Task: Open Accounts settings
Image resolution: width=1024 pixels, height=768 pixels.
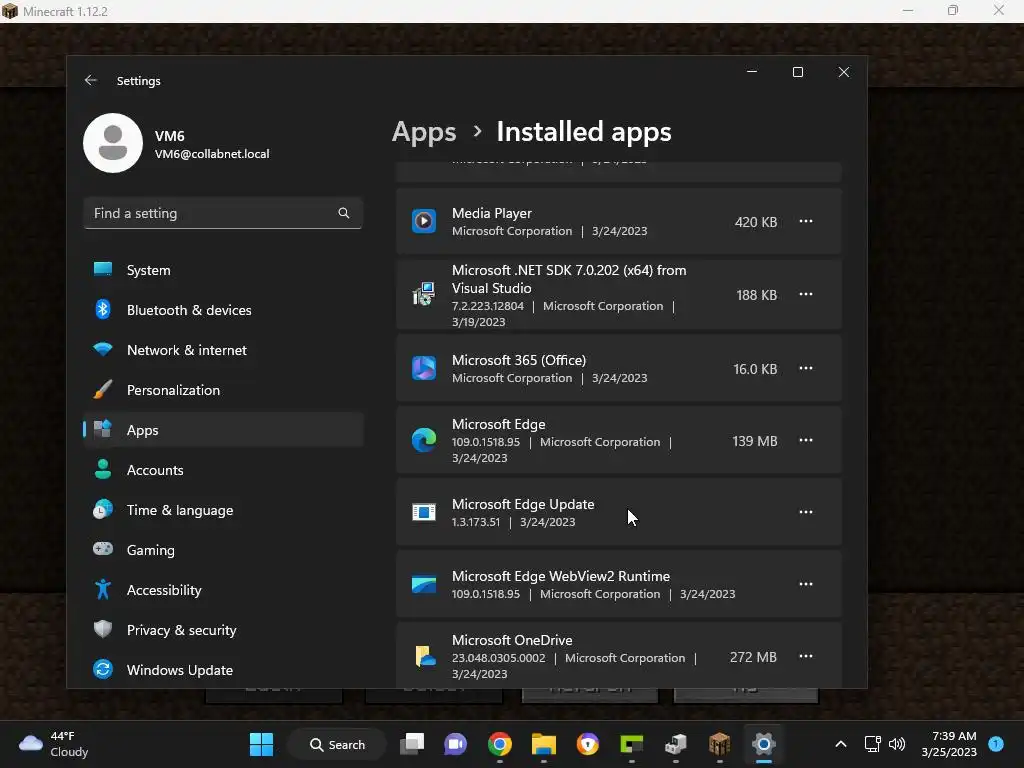Action: [223, 470]
